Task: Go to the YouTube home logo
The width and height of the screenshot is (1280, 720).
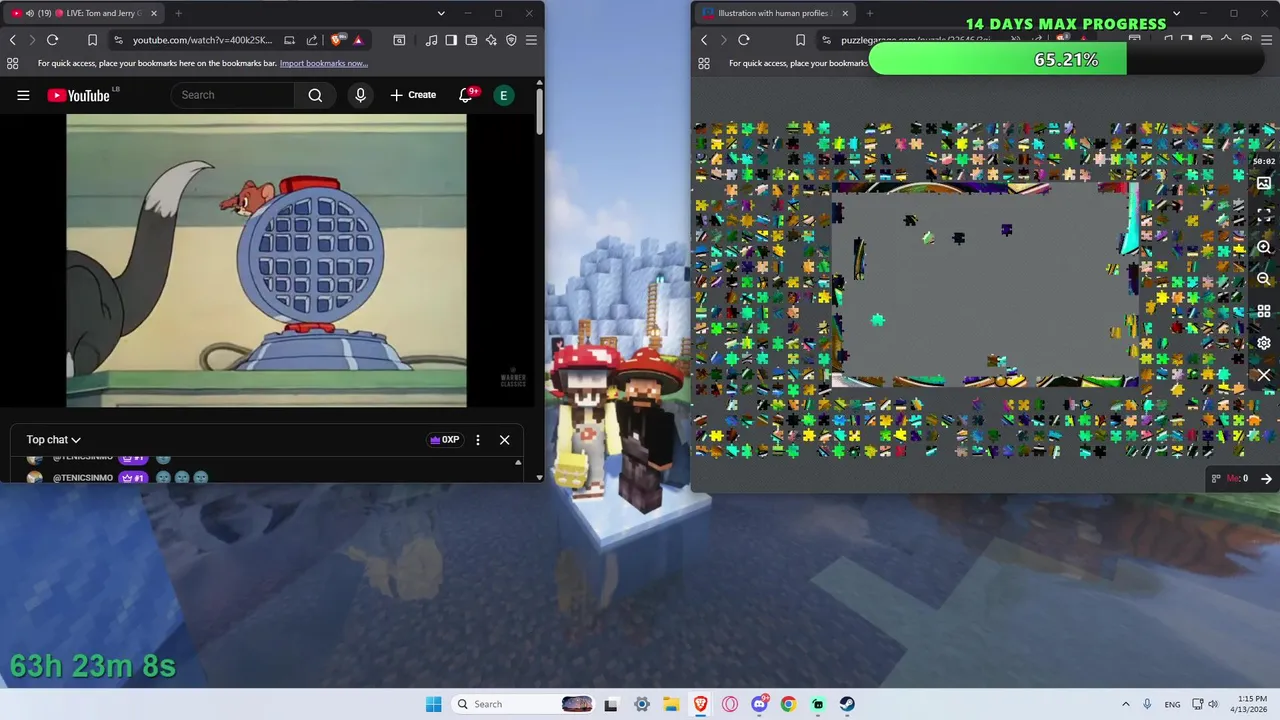Action: (80, 95)
